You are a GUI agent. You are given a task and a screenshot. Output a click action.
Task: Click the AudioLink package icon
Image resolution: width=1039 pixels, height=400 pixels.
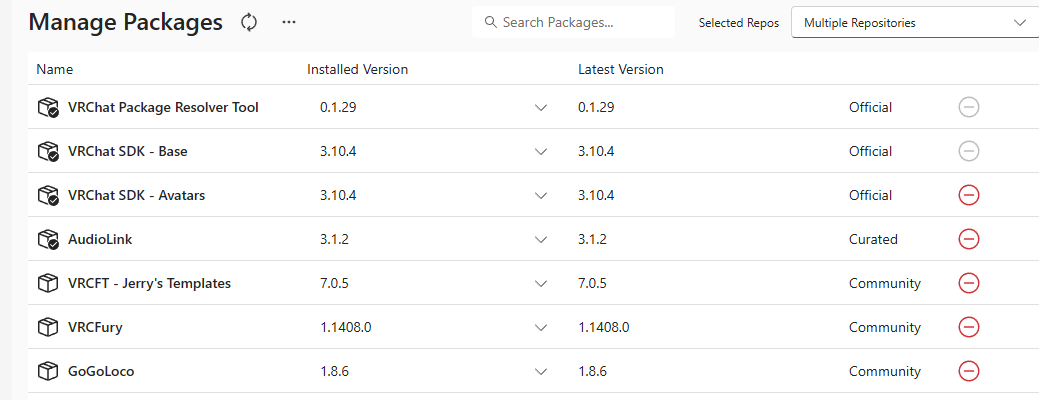coord(48,239)
